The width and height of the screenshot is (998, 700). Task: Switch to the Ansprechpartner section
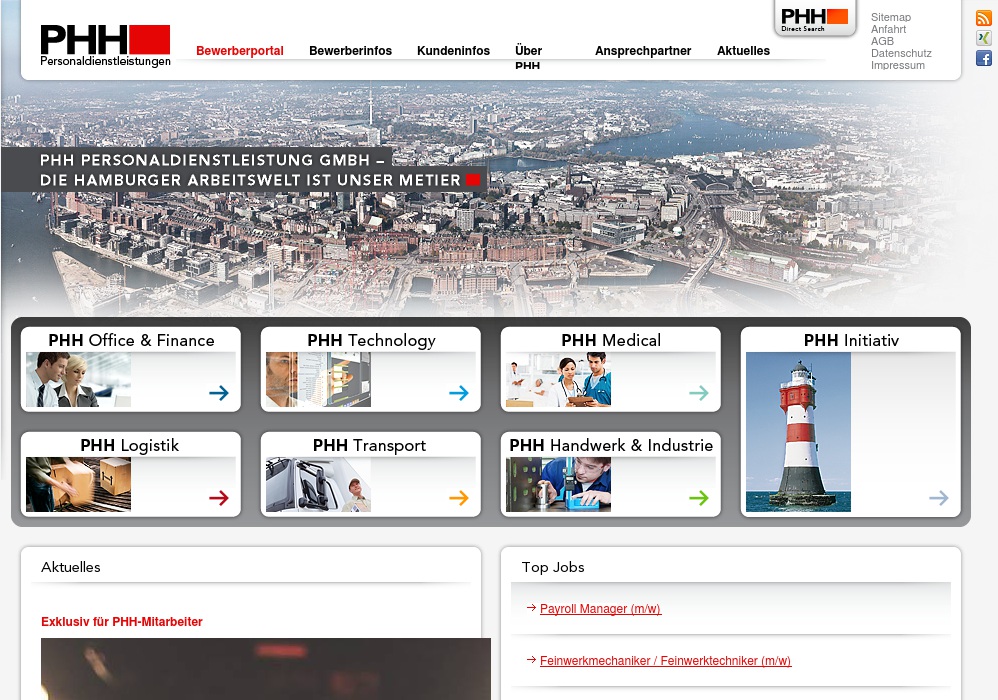click(x=643, y=50)
